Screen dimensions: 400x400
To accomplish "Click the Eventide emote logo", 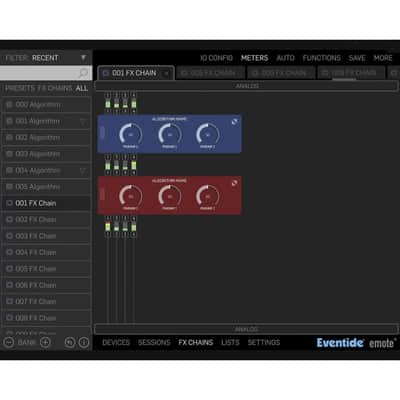I will coord(357,343).
